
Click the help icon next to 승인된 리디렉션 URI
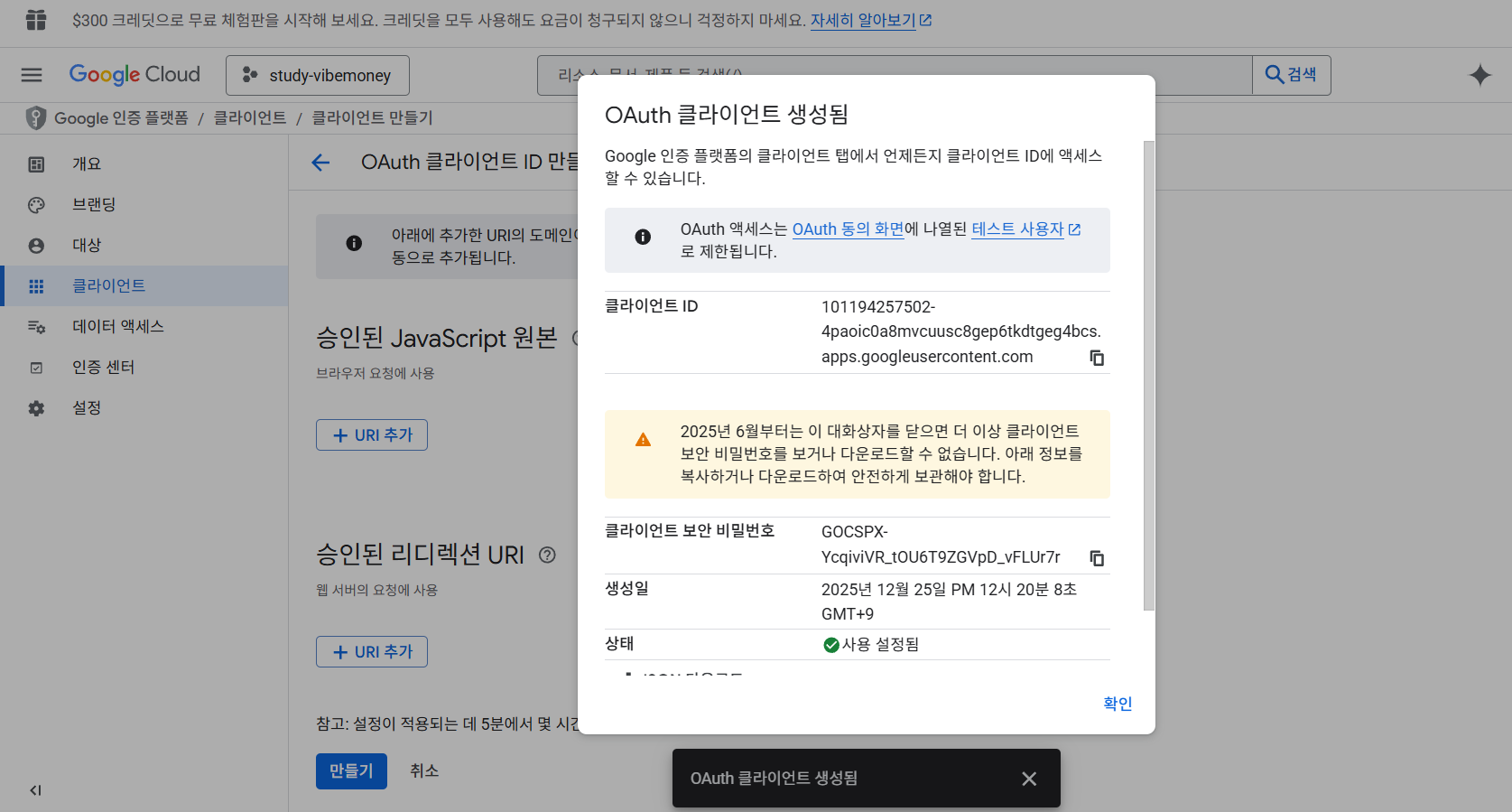click(x=547, y=555)
